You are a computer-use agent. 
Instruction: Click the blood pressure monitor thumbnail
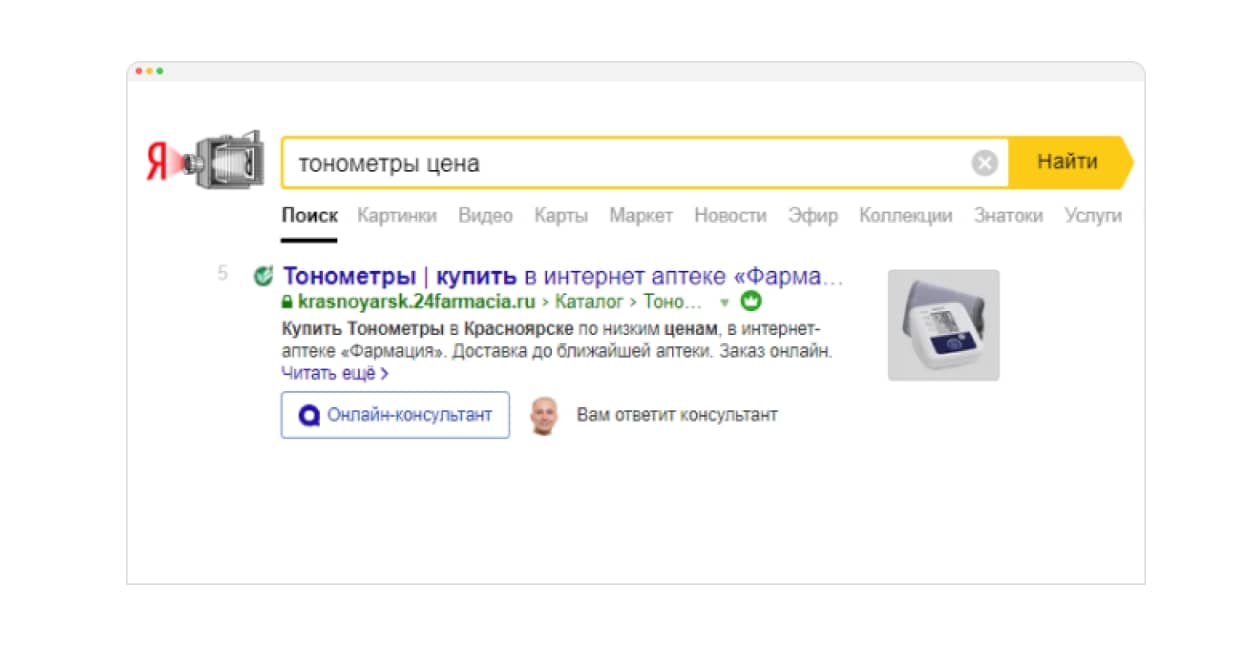(943, 325)
